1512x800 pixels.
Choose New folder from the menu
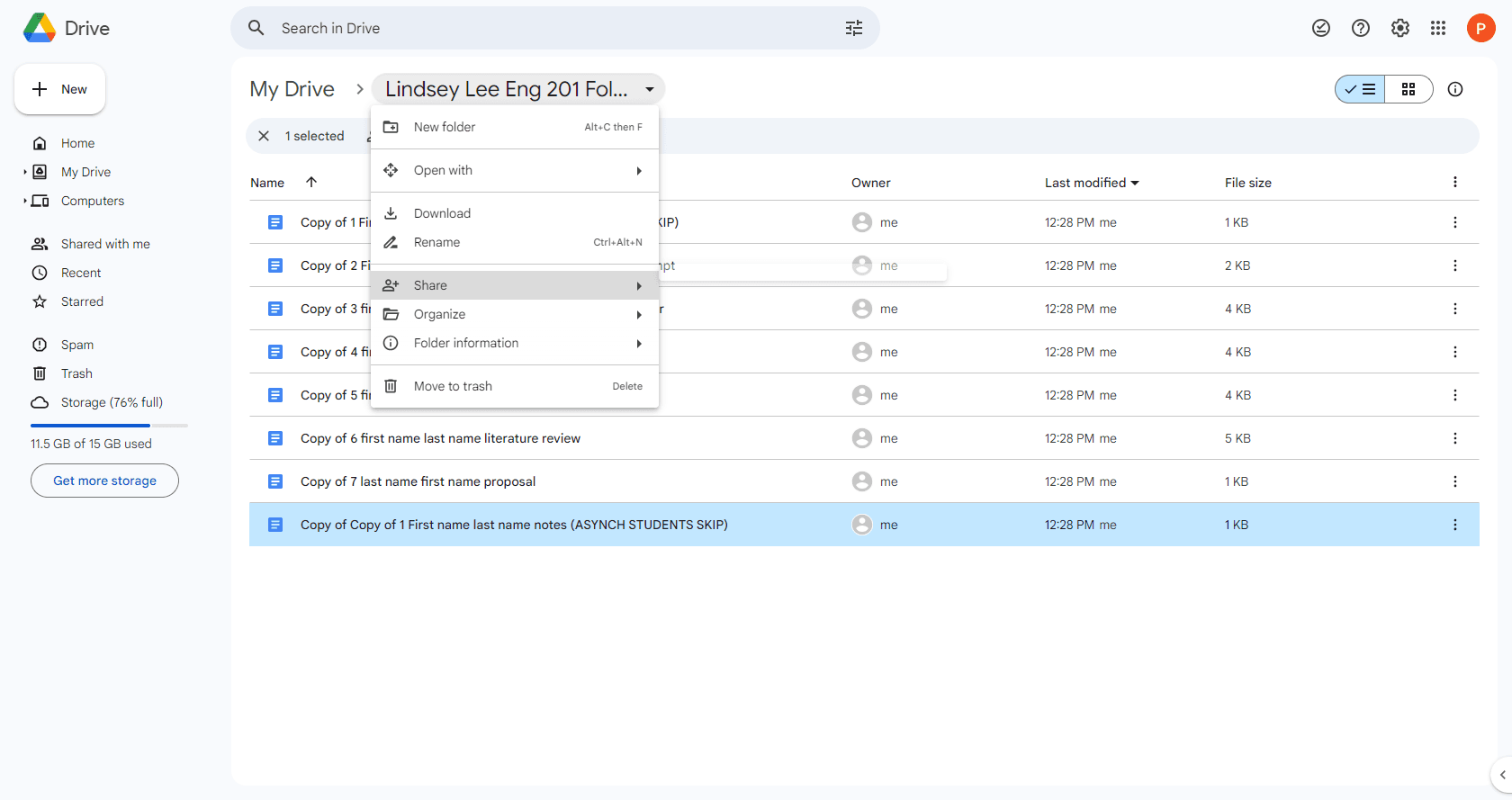515,127
